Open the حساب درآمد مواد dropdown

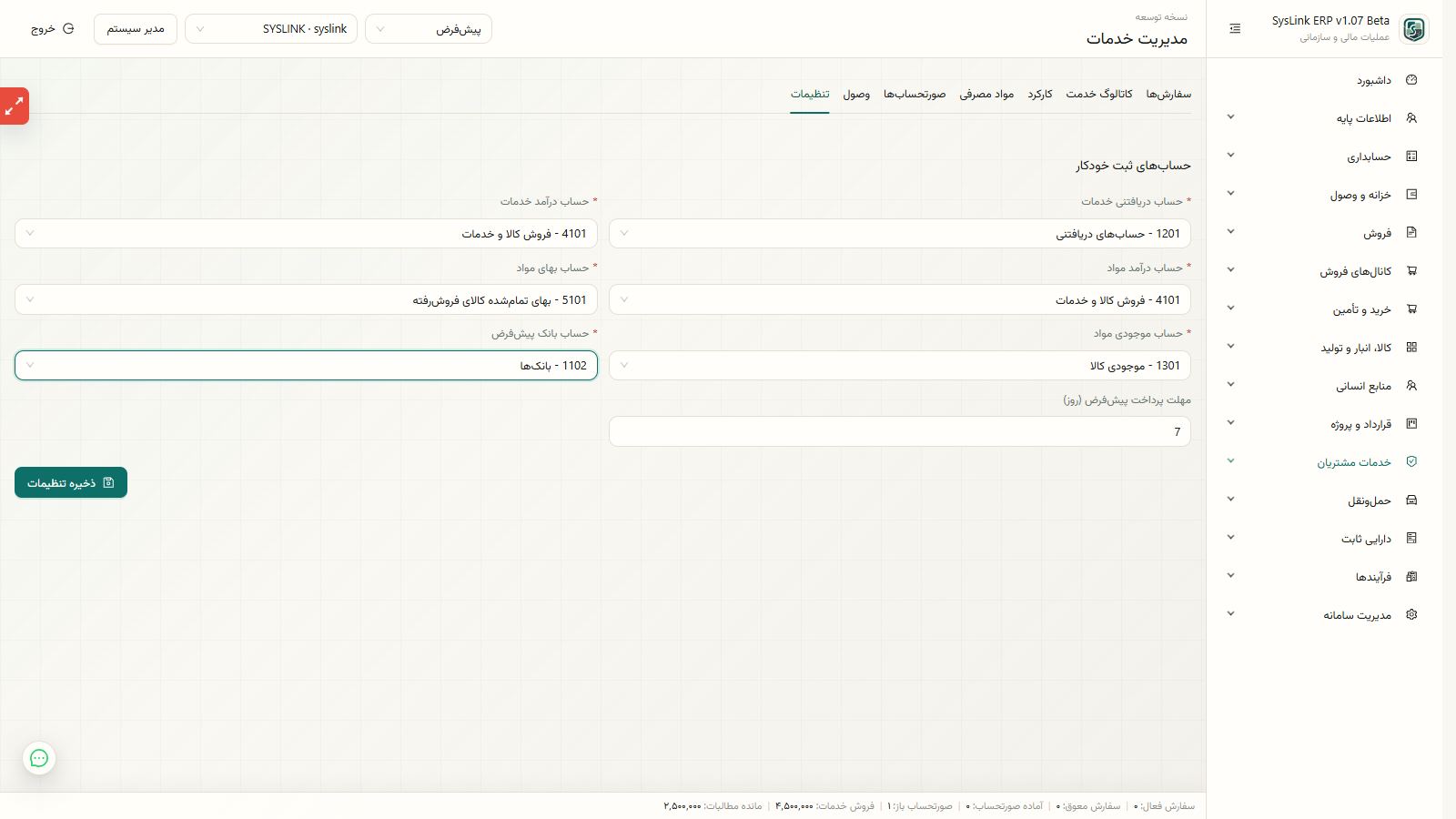point(899,300)
